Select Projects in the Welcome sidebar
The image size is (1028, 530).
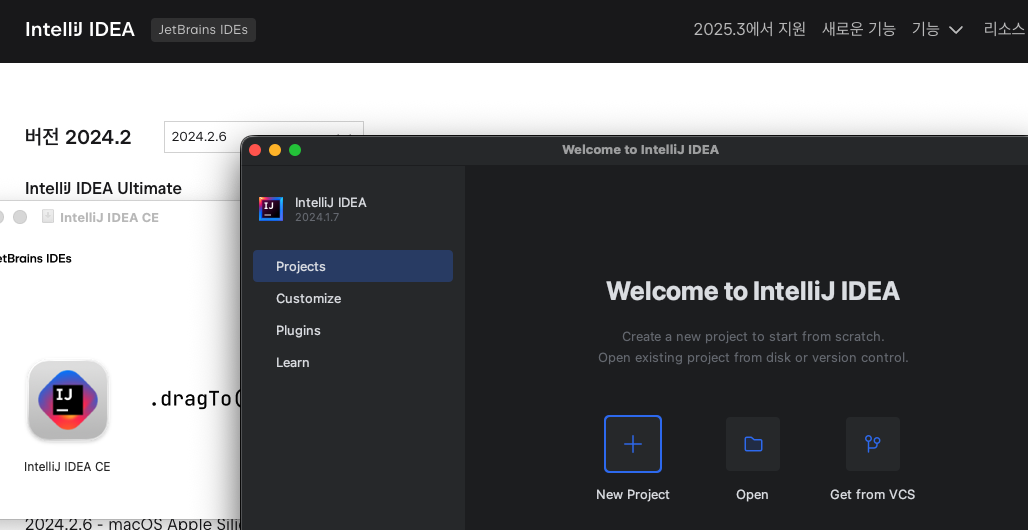(353, 266)
